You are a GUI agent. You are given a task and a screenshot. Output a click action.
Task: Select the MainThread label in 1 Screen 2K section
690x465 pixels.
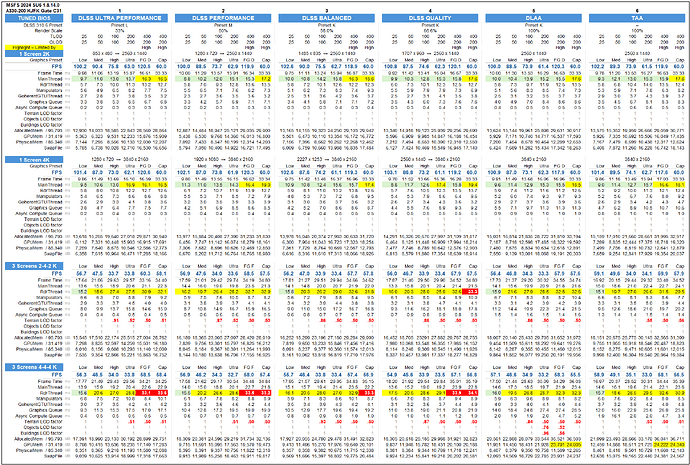tap(51, 79)
